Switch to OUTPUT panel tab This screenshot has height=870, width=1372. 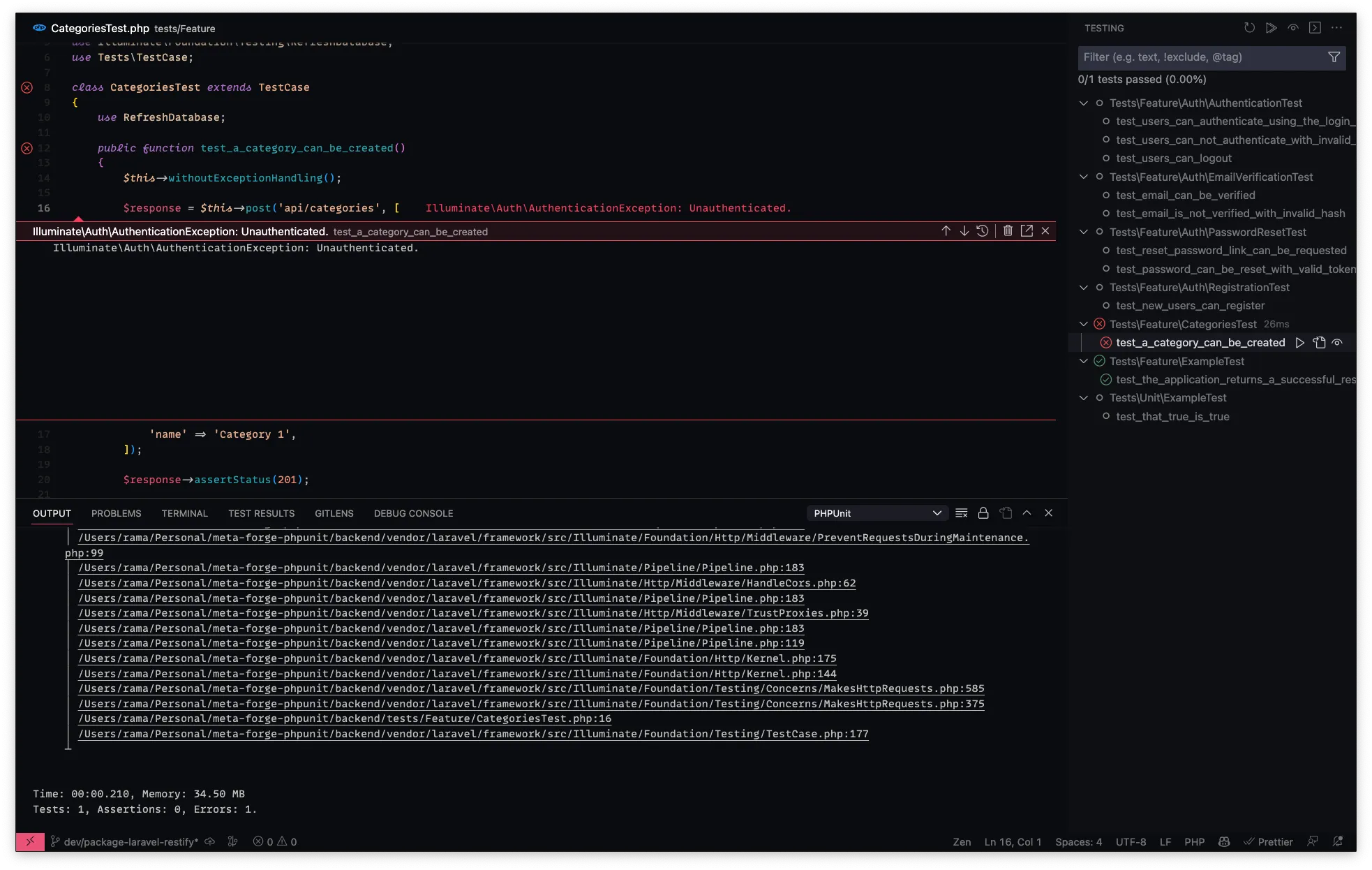coord(52,513)
